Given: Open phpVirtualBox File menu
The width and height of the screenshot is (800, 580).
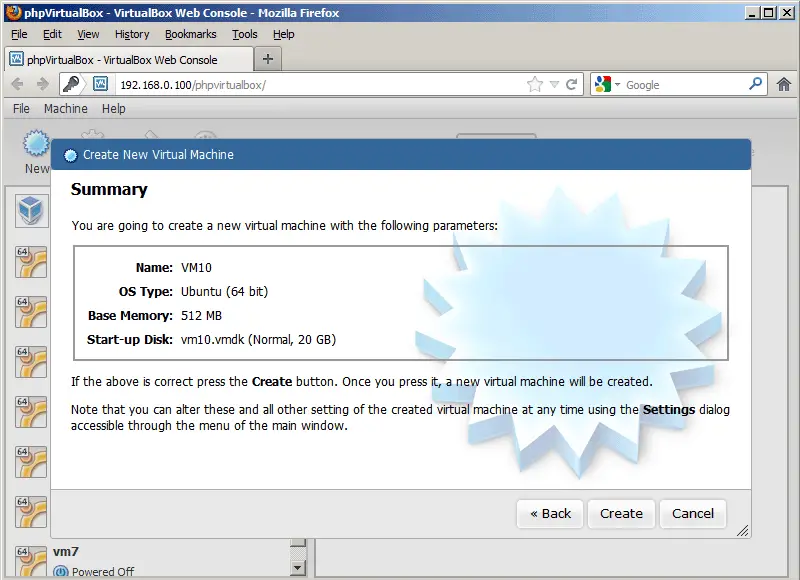Looking at the screenshot, I should coord(21,109).
